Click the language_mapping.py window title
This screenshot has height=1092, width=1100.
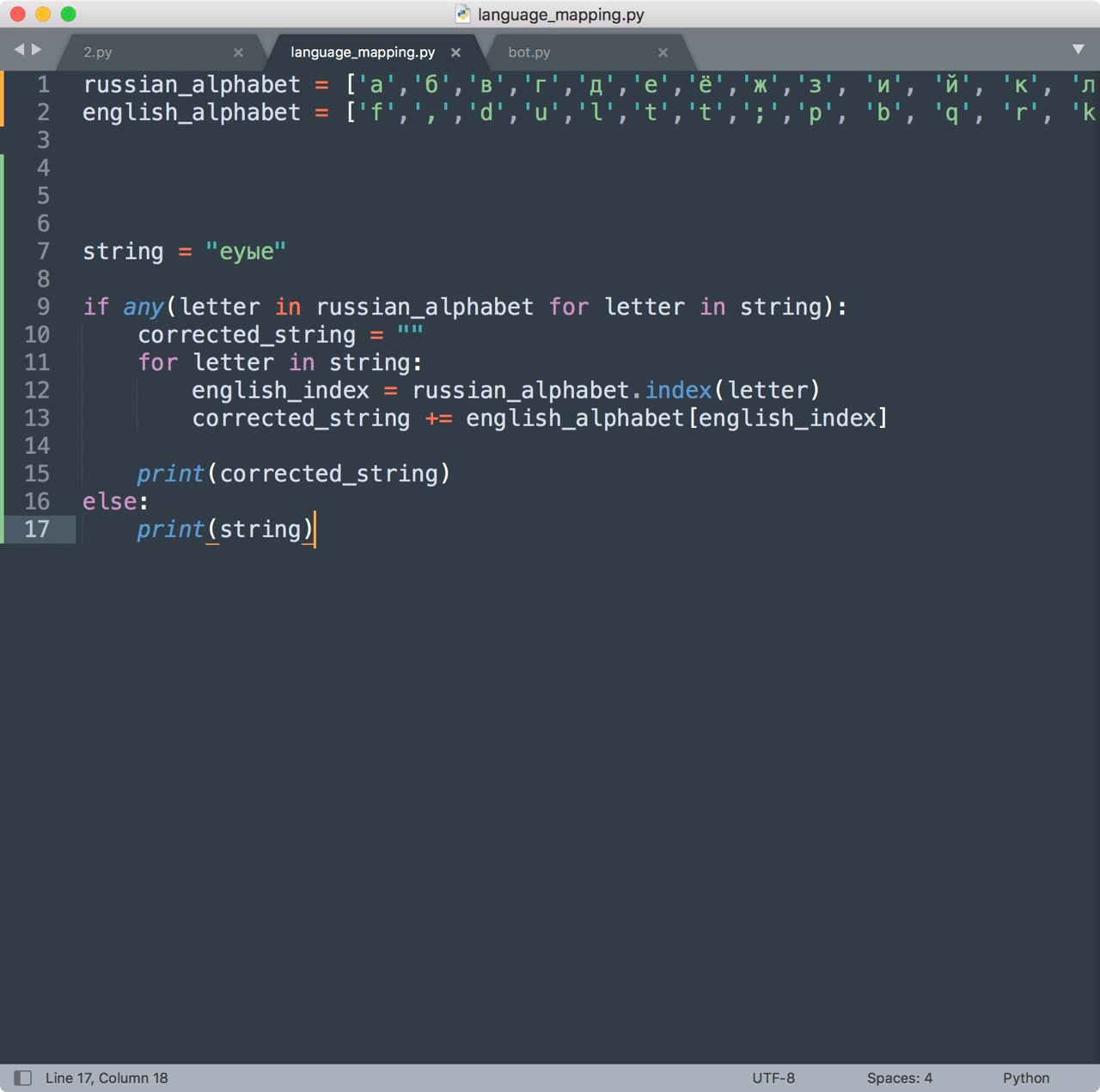click(x=560, y=15)
